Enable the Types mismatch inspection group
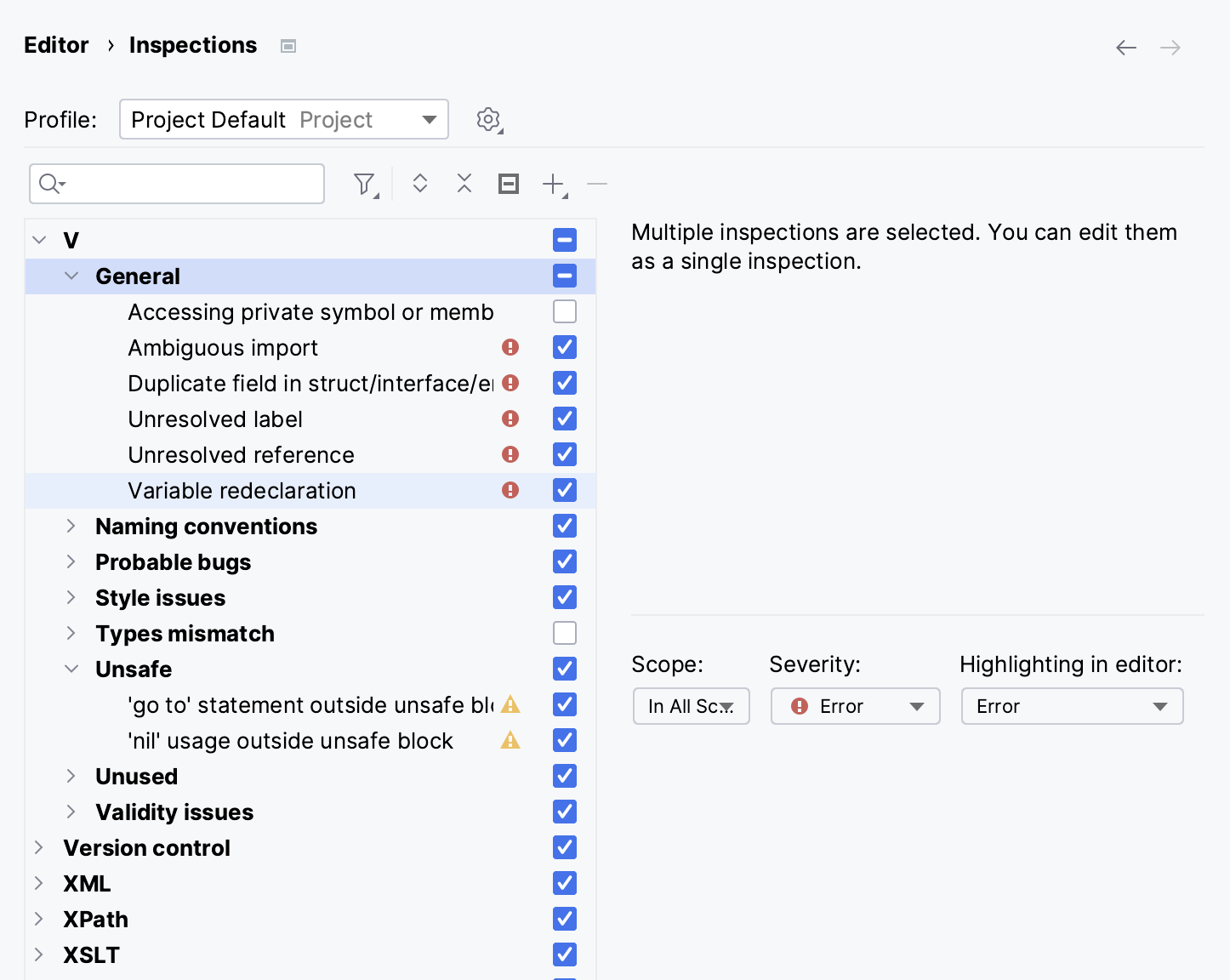1230x980 pixels. [x=564, y=632]
